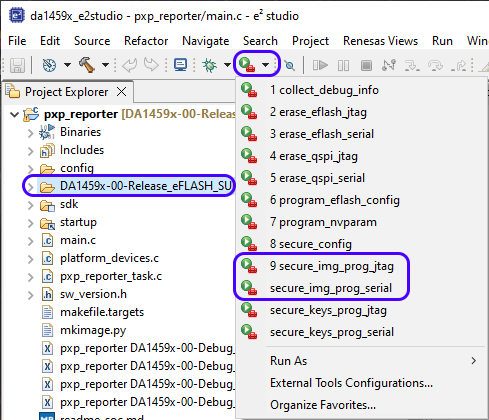489x420 pixels.
Task: Click the Save toolbar icon
Action: coord(17,65)
